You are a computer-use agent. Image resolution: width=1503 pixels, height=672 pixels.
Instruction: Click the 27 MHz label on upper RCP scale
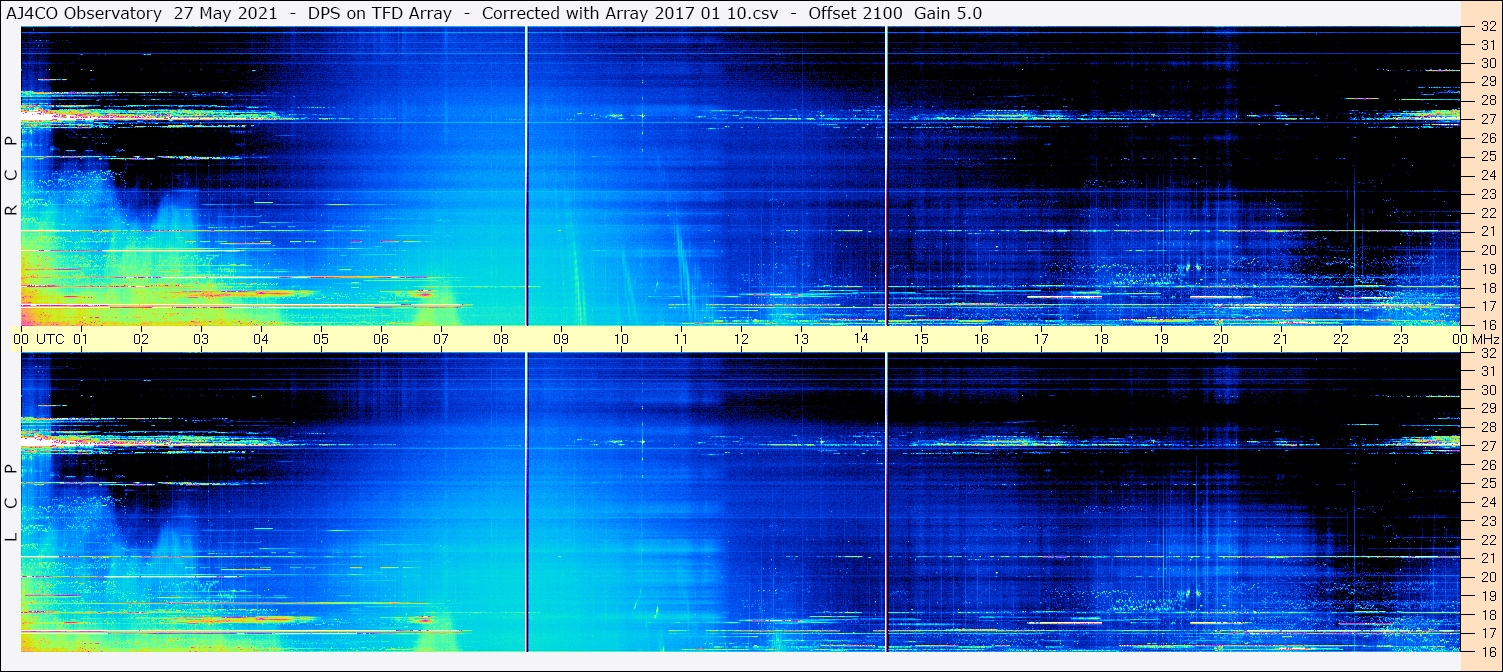click(1487, 119)
